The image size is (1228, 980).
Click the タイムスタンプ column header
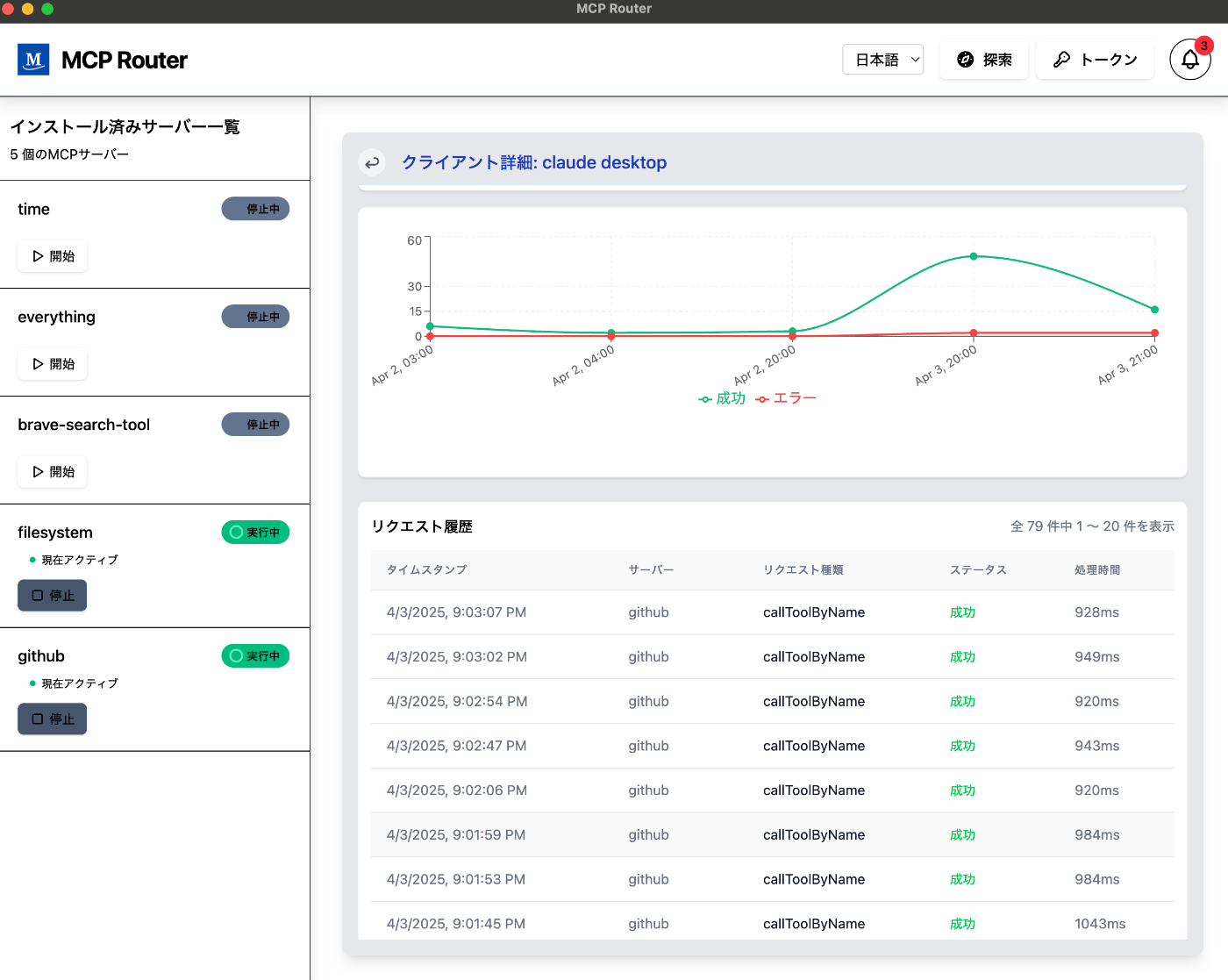pos(426,570)
